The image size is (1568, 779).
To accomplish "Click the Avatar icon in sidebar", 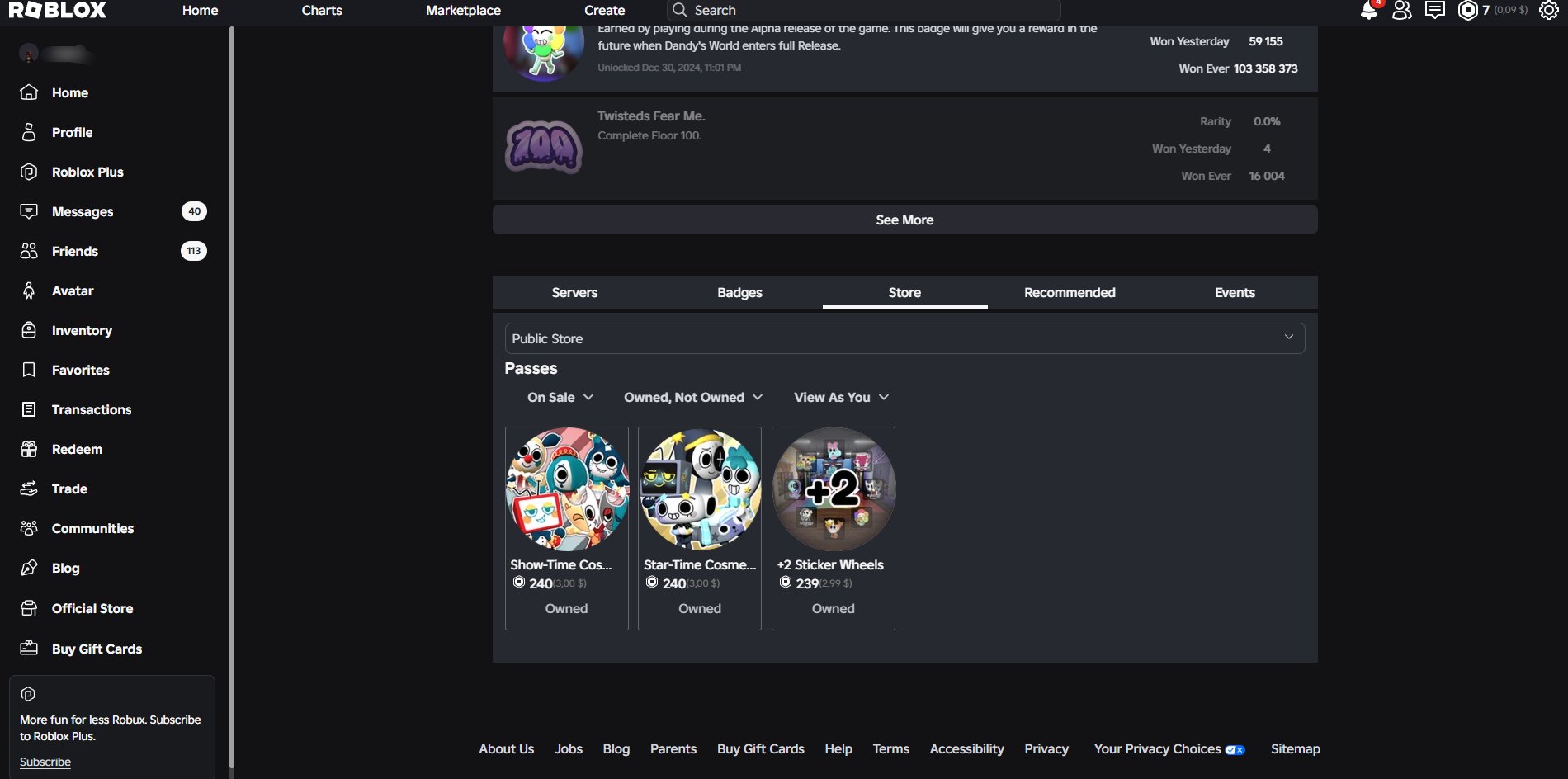I will tap(29, 290).
